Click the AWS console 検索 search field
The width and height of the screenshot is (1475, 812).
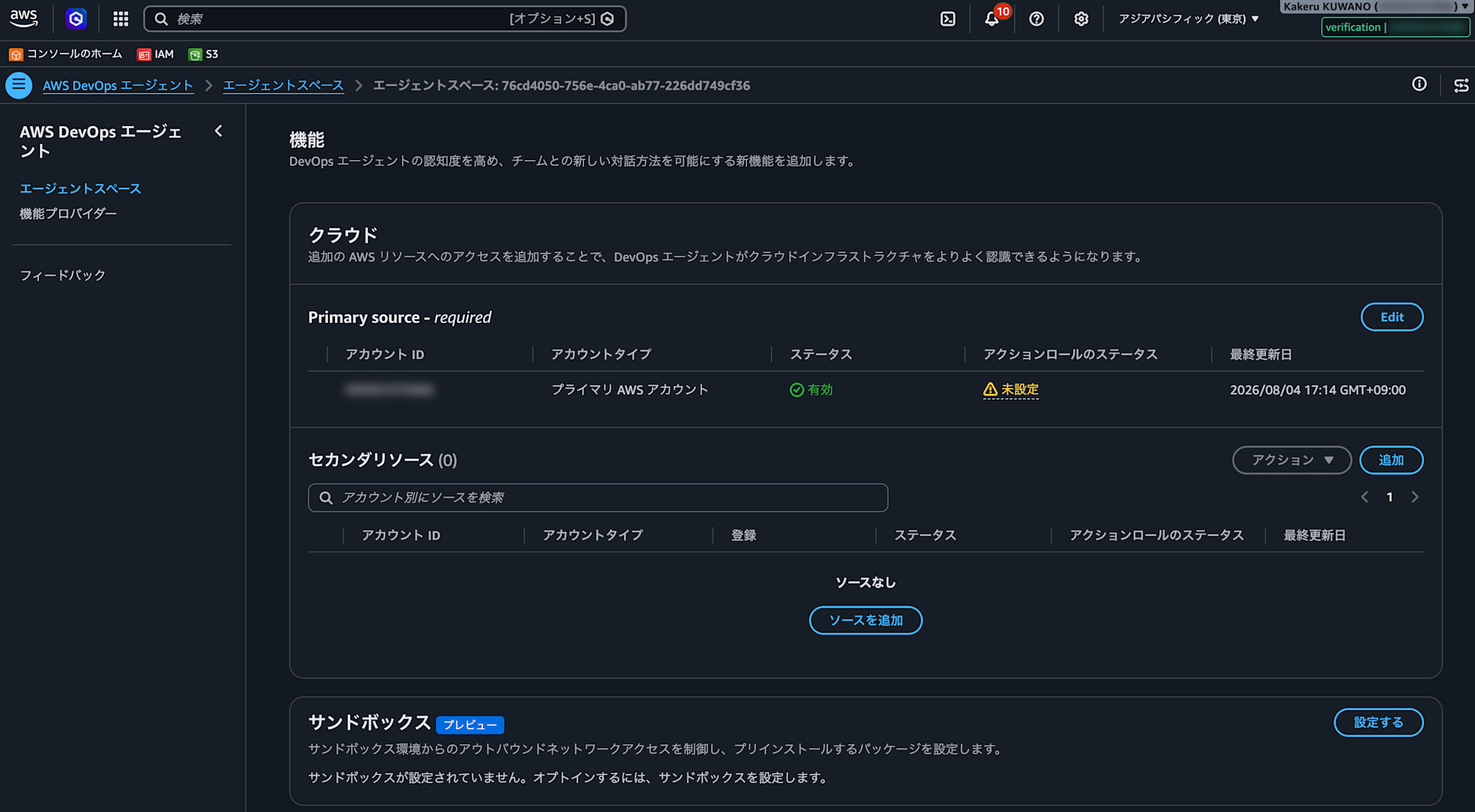(x=385, y=19)
